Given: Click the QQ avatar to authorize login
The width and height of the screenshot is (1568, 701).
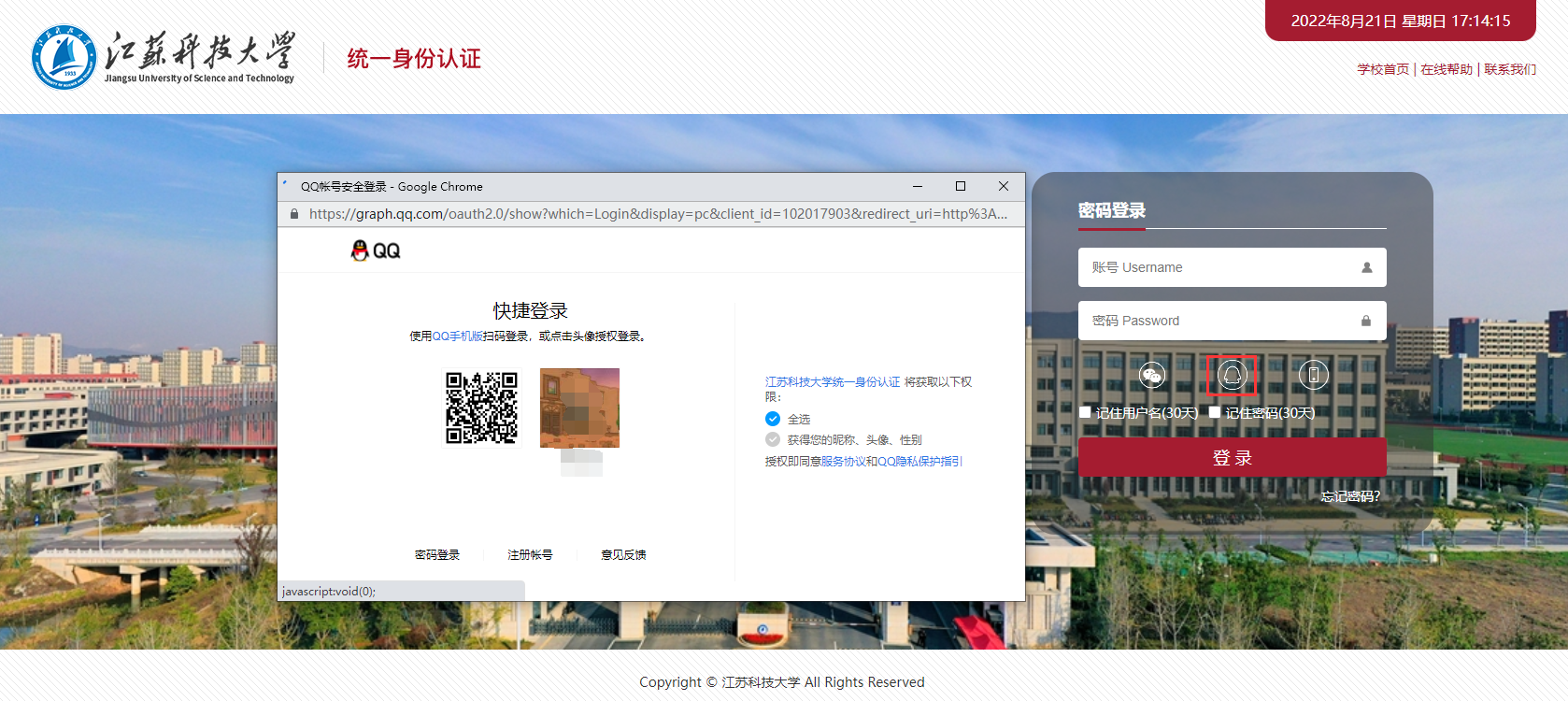Looking at the screenshot, I should coord(579,408).
